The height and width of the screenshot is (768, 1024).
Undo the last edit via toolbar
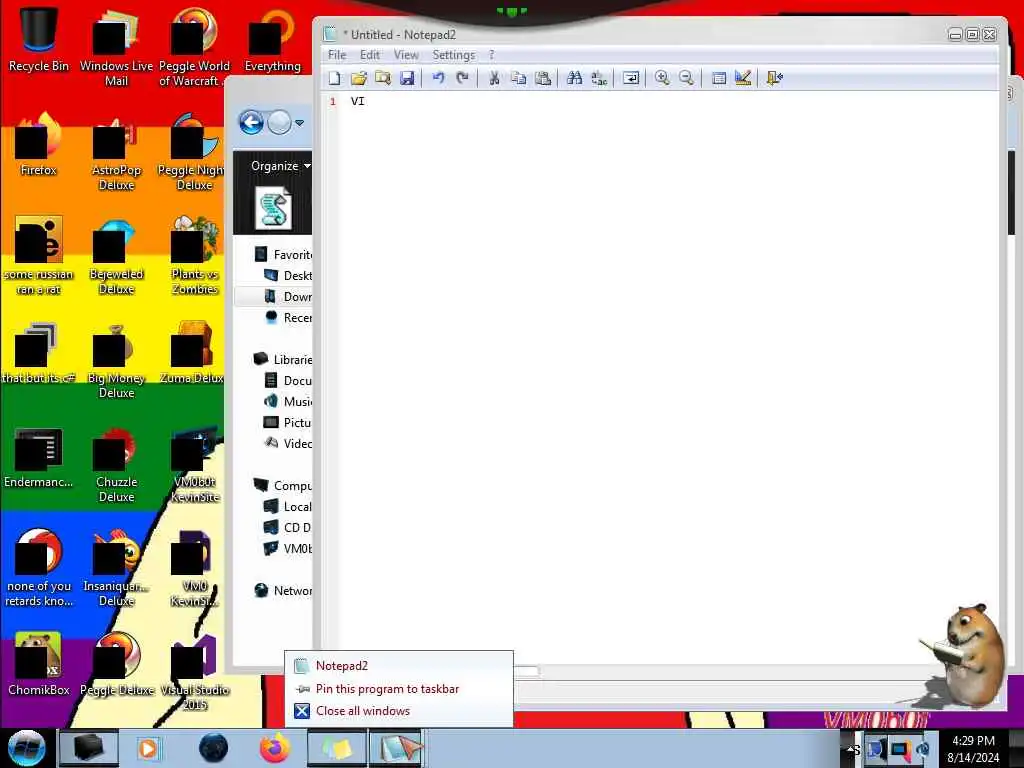point(438,78)
